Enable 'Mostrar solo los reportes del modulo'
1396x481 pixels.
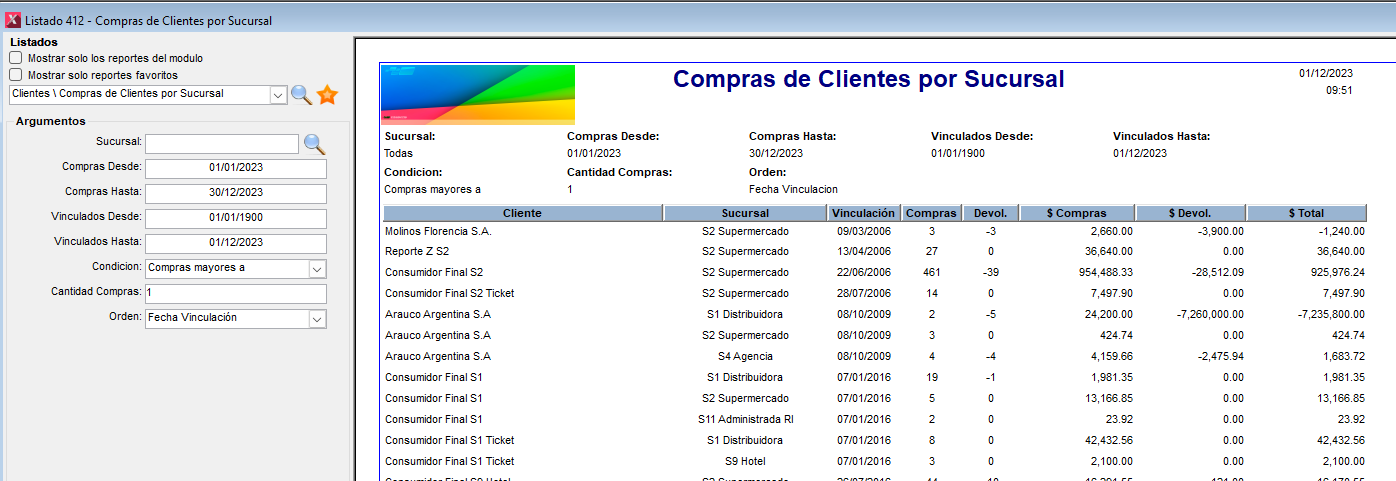pos(16,58)
